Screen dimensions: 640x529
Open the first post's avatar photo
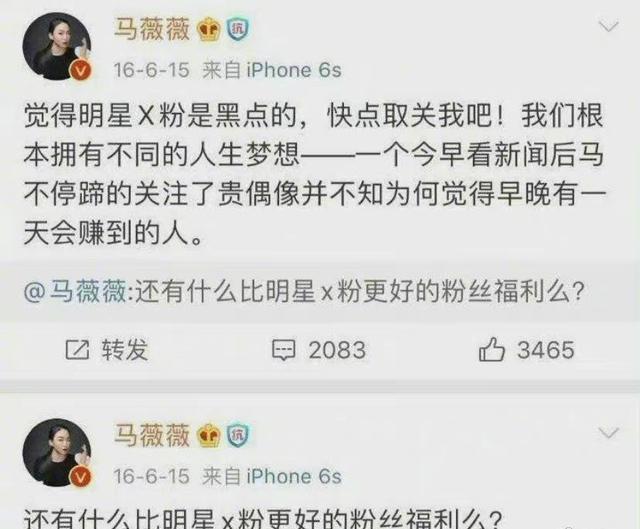tap(56, 46)
